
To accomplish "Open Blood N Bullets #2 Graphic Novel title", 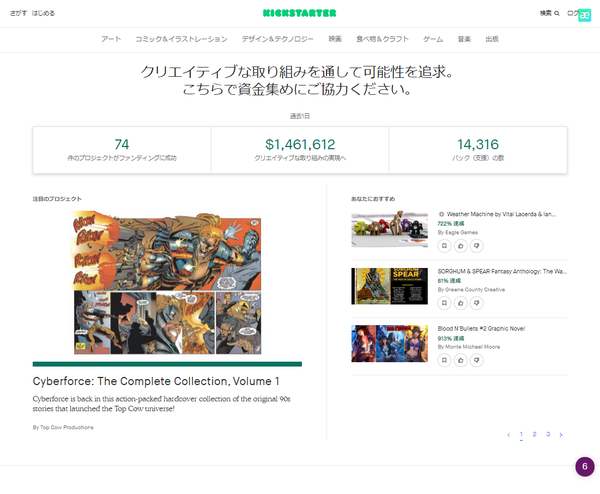I will pos(481,329).
